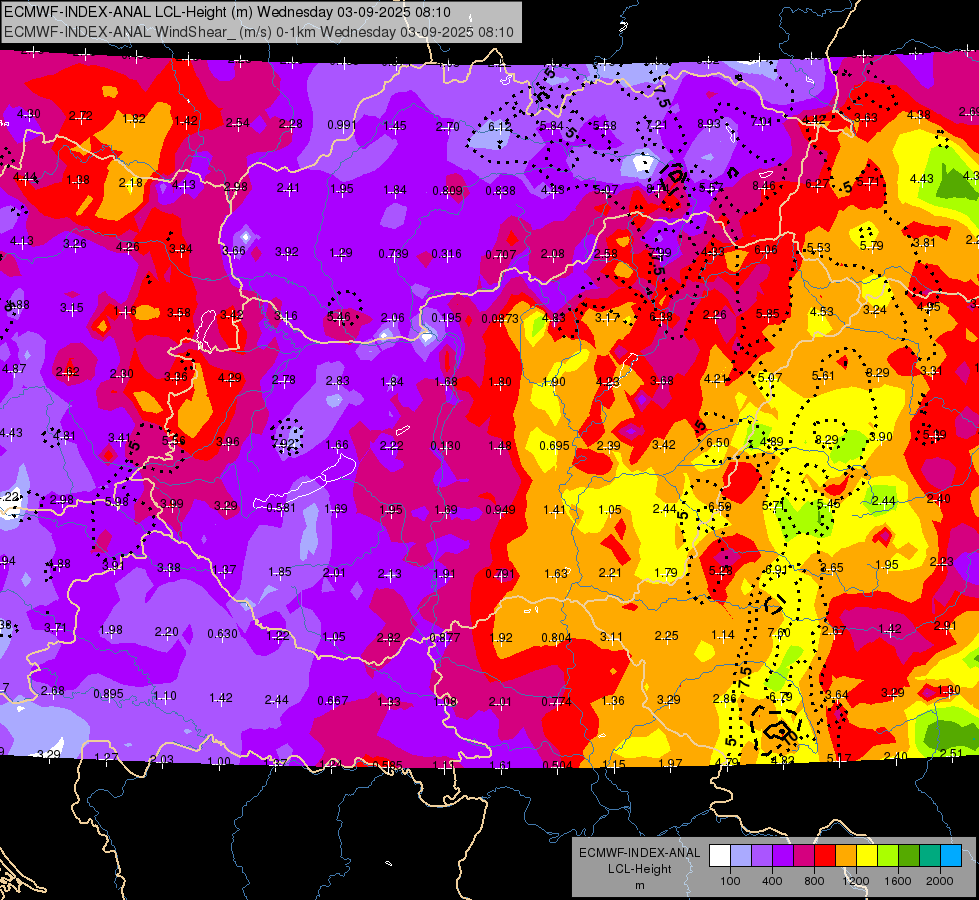979x900 pixels.
Task: Click the wind shear value 6.50
Action: (717, 442)
